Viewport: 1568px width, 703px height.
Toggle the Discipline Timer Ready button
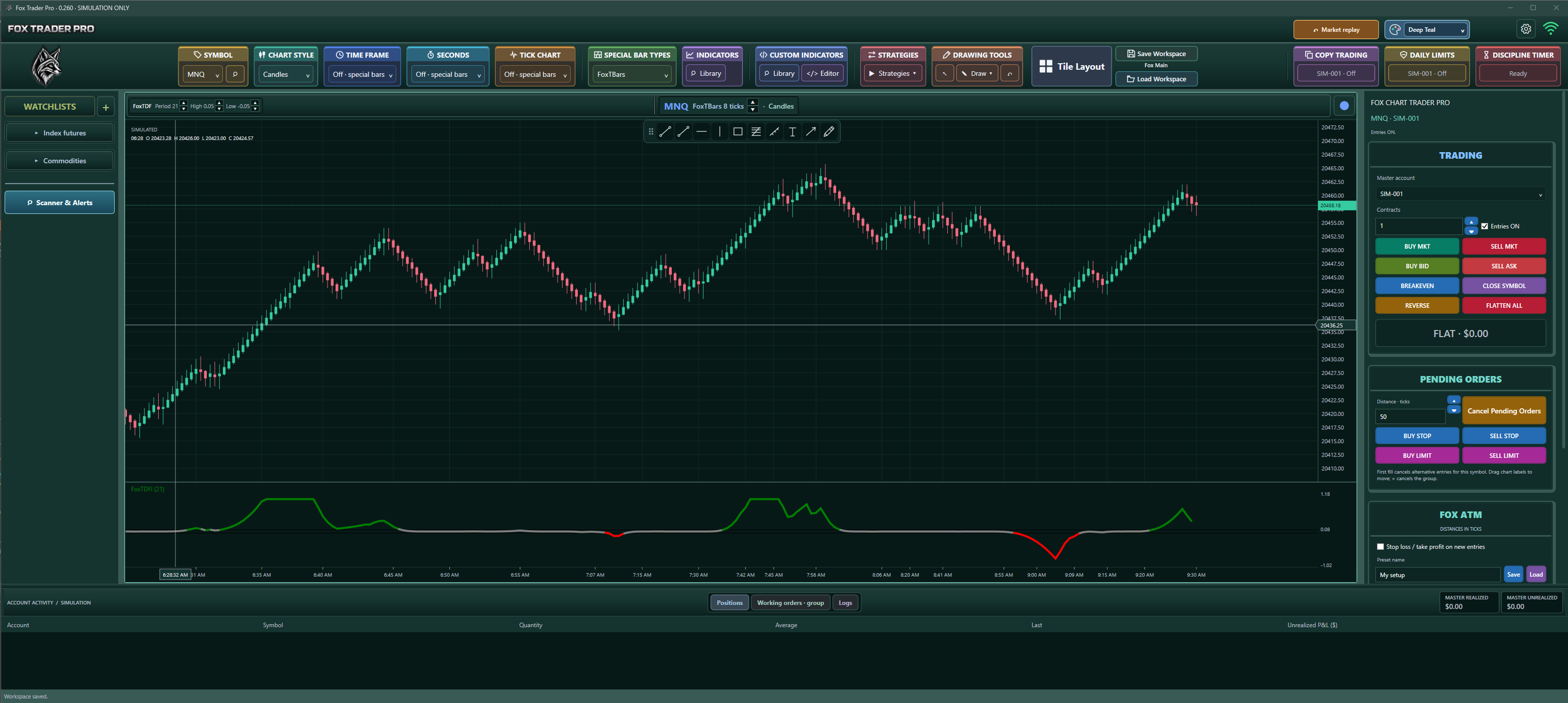pyautogui.click(x=1517, y=74)
